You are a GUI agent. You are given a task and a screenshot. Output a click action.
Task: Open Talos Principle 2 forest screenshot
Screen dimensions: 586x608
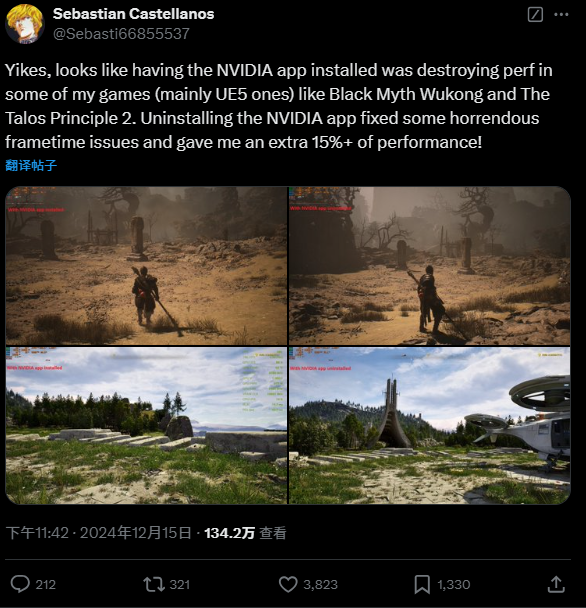click(x=146, y=426)
